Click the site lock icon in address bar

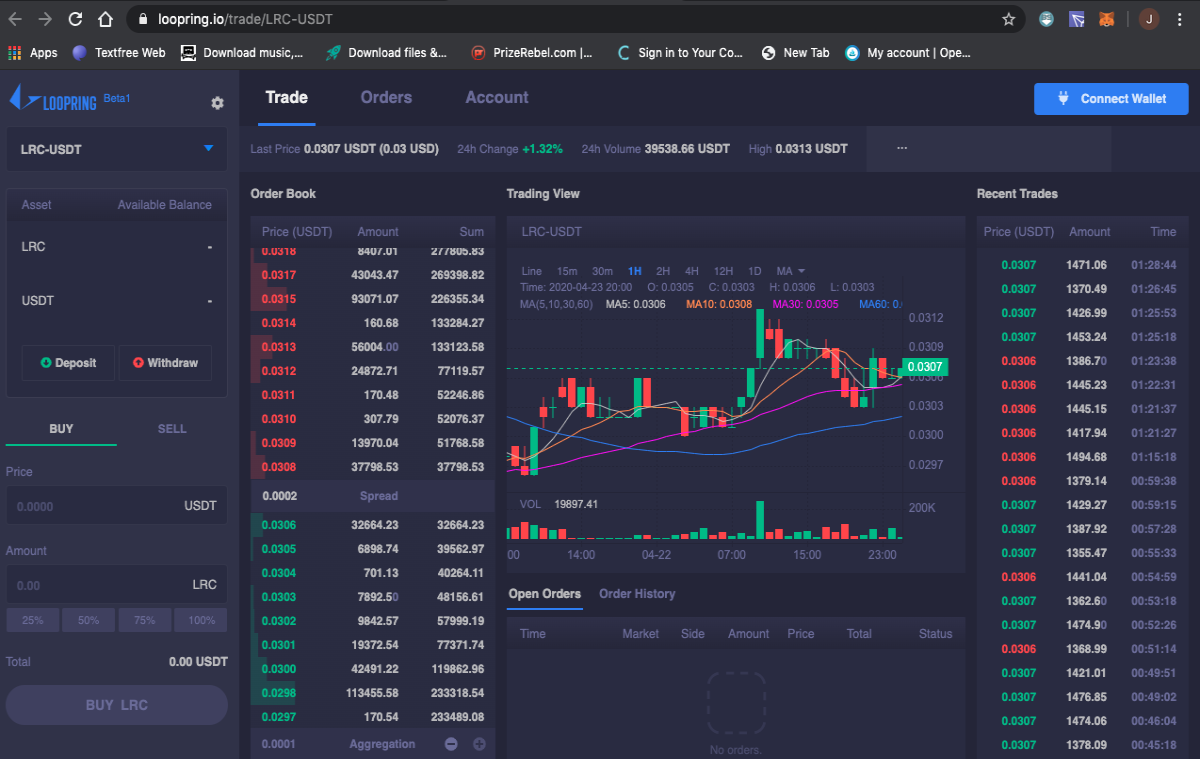[141, 19]
